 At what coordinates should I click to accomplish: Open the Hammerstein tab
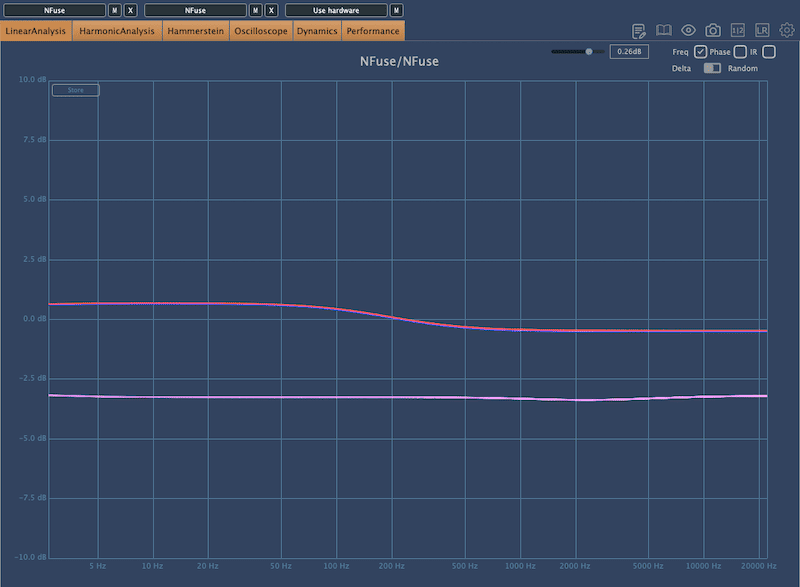coord(195,31)
